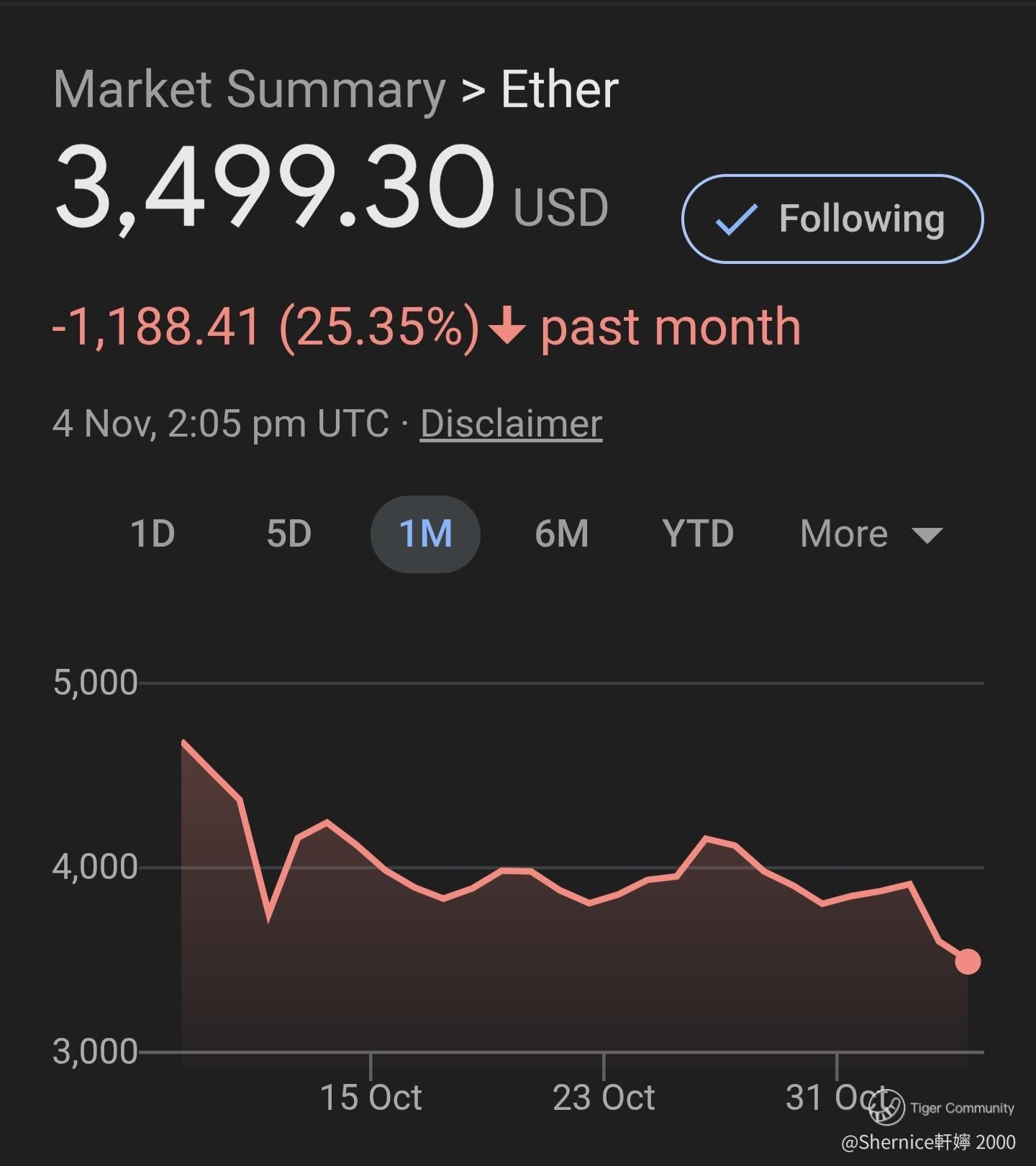Click the 23 Oct axis label
The height and width of the screenshot is (1166, 1036).
click(x=604, y=1098)
